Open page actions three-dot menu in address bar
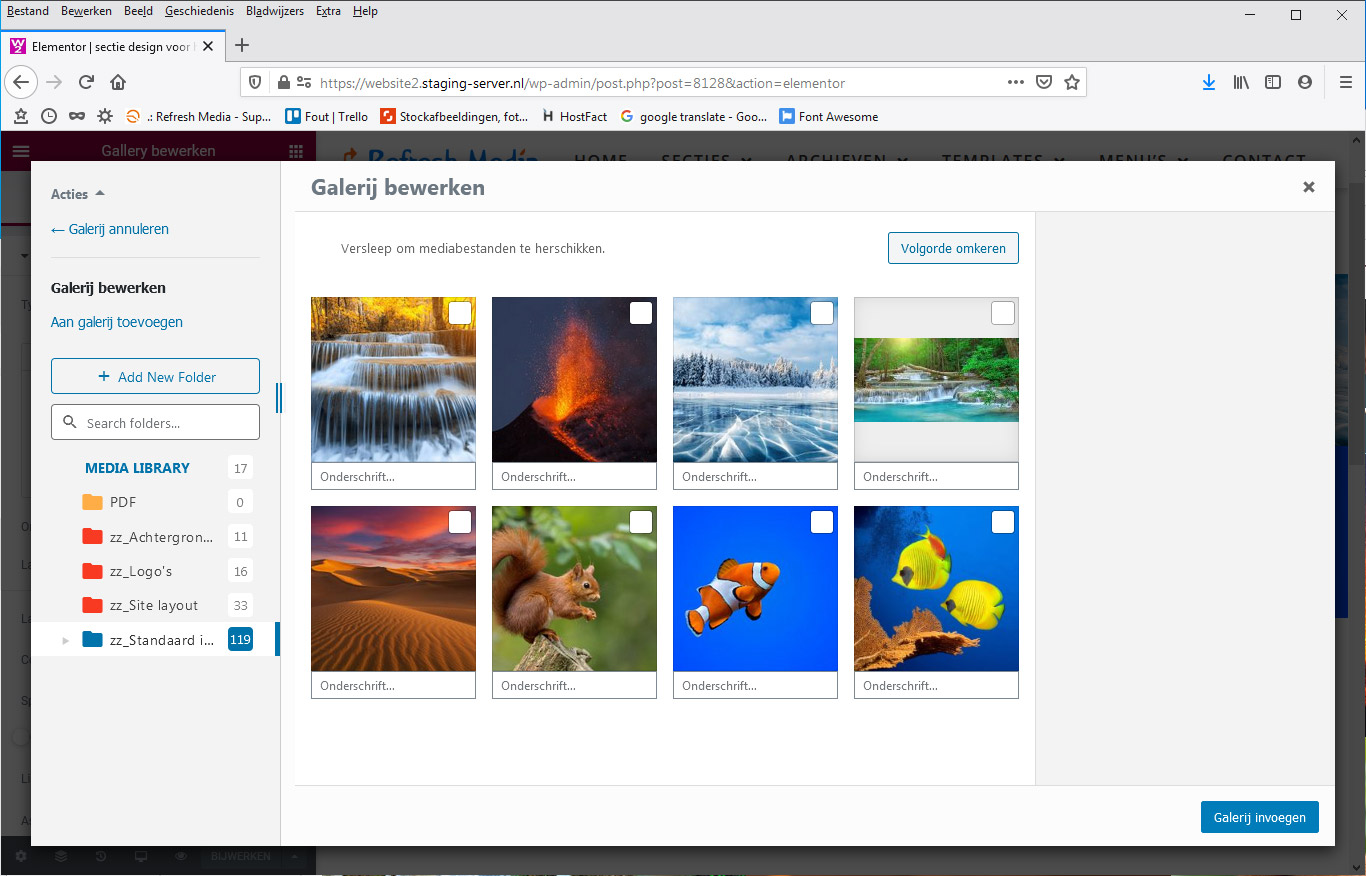Screen dimensions: 1366x876 (x=1016, y=82)
